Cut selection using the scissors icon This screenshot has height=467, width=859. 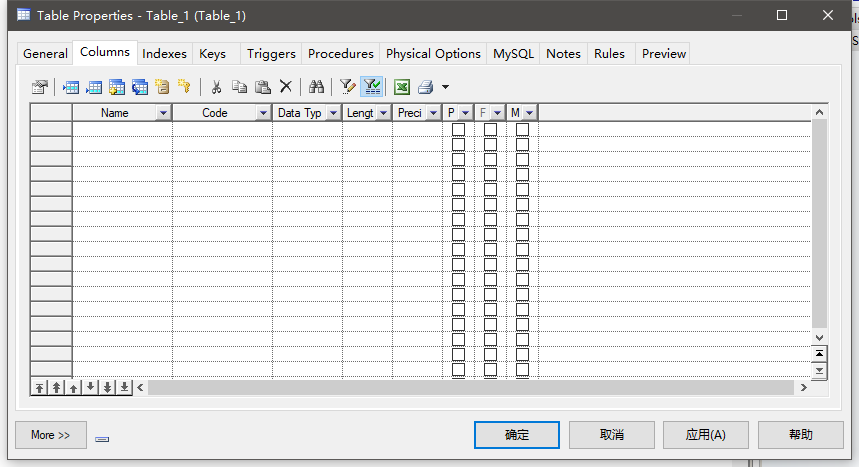pos(216,87)
